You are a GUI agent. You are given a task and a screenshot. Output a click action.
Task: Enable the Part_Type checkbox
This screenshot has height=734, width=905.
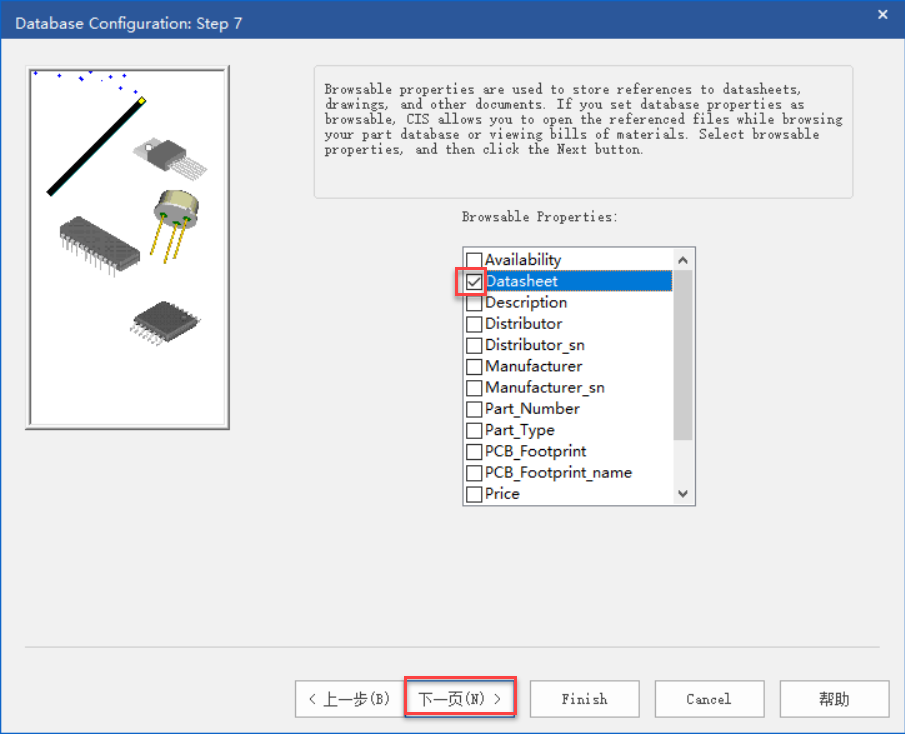[474, 430]
